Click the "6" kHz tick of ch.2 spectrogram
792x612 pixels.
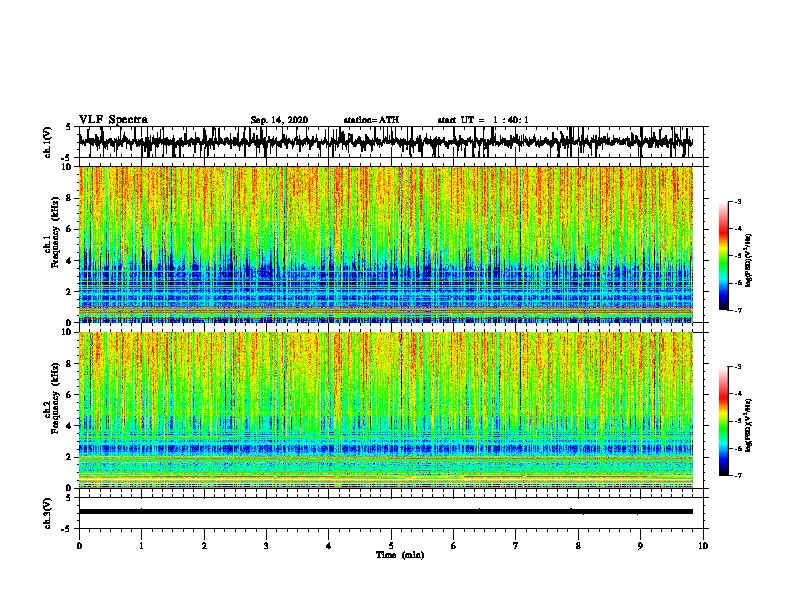(69, 395)
